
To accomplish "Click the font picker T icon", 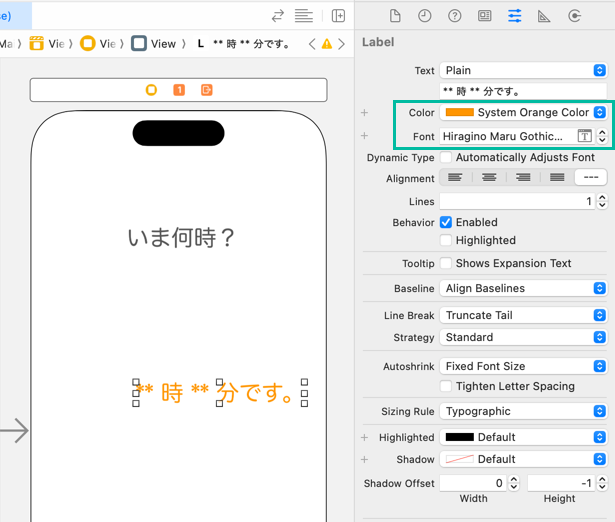I will pyautogui.click(x=585, y=136).
